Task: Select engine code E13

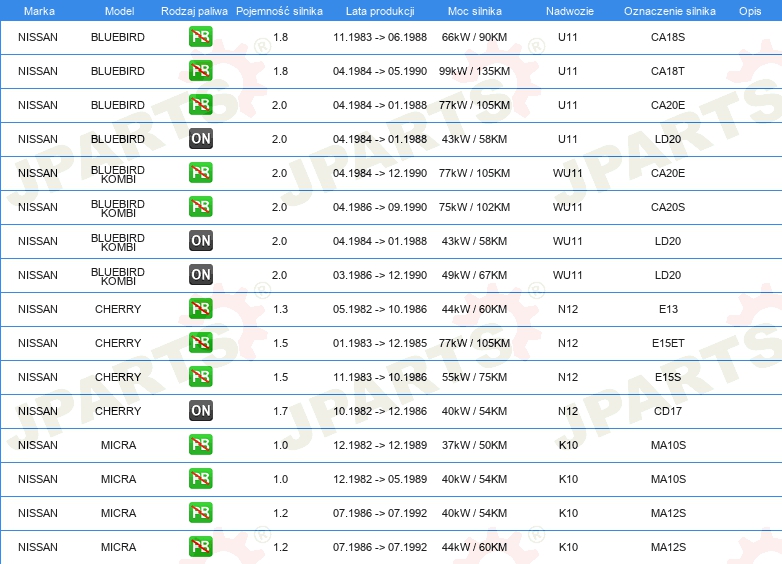Action: [668, 309]
